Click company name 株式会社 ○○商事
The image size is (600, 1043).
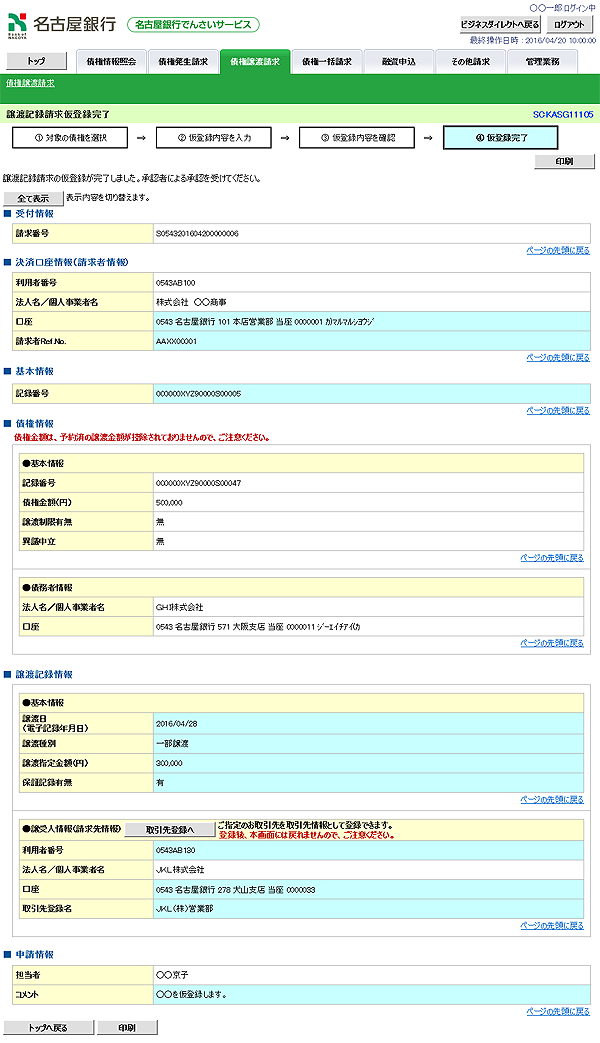(x=191, y=303)
